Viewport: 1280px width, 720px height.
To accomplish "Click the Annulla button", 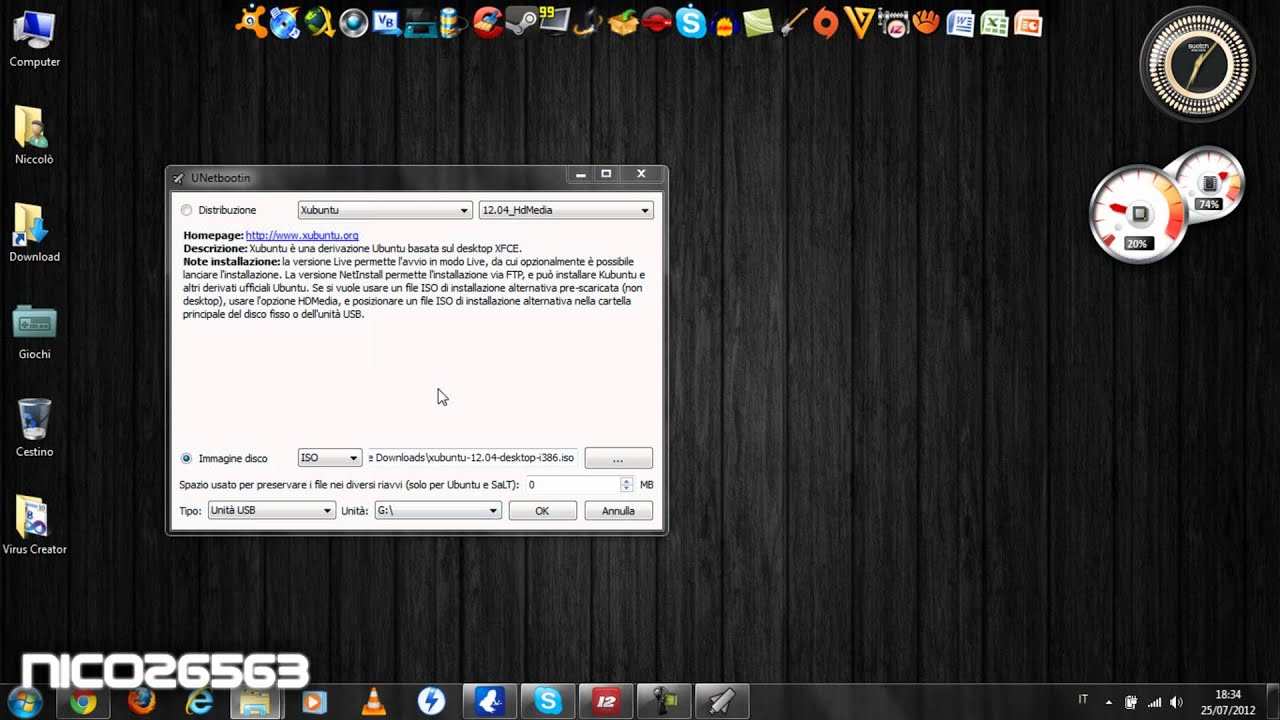I will (x=618, y=511).
